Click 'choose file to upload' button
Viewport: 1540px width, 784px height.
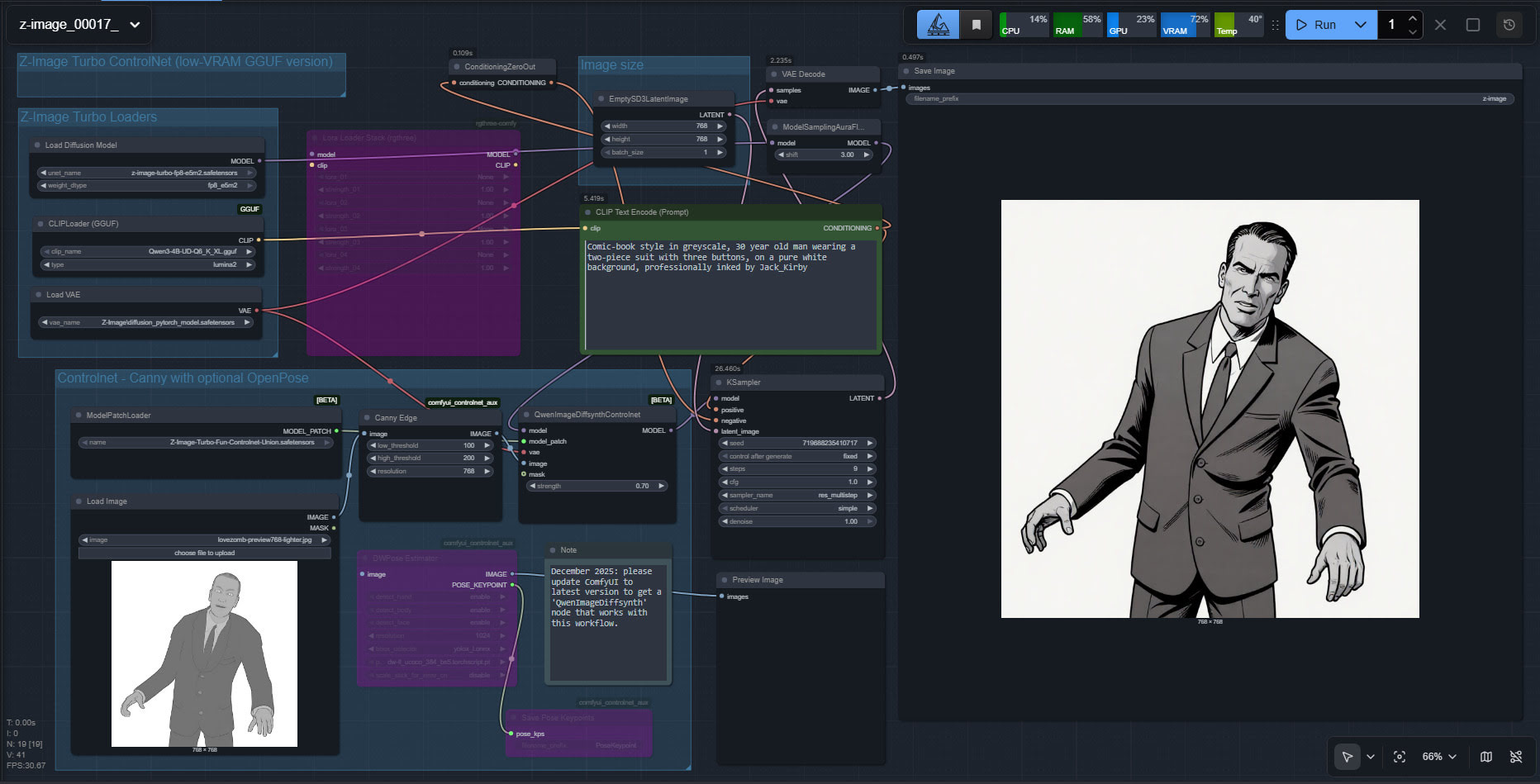tap(205, 553)
